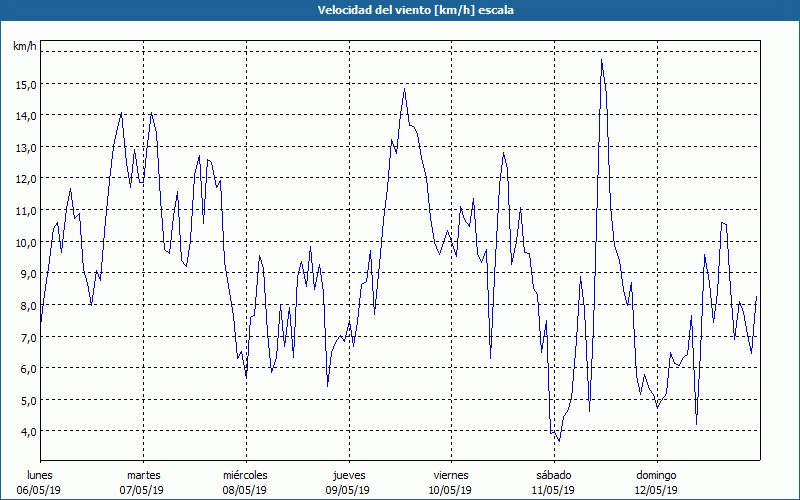Click the 'lunes' day label

pos(40,475)
